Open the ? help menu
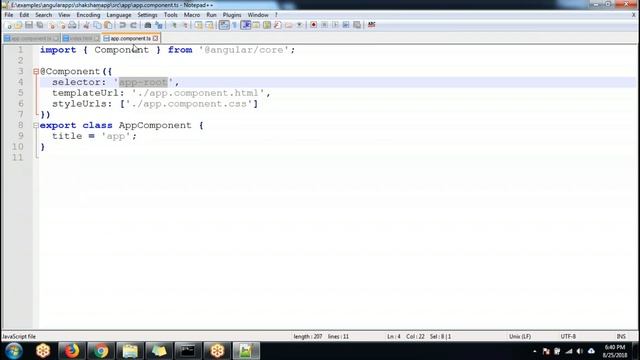The width and height of the screenshot is (640, 360). pyautogui.click(x=276, y=15)
